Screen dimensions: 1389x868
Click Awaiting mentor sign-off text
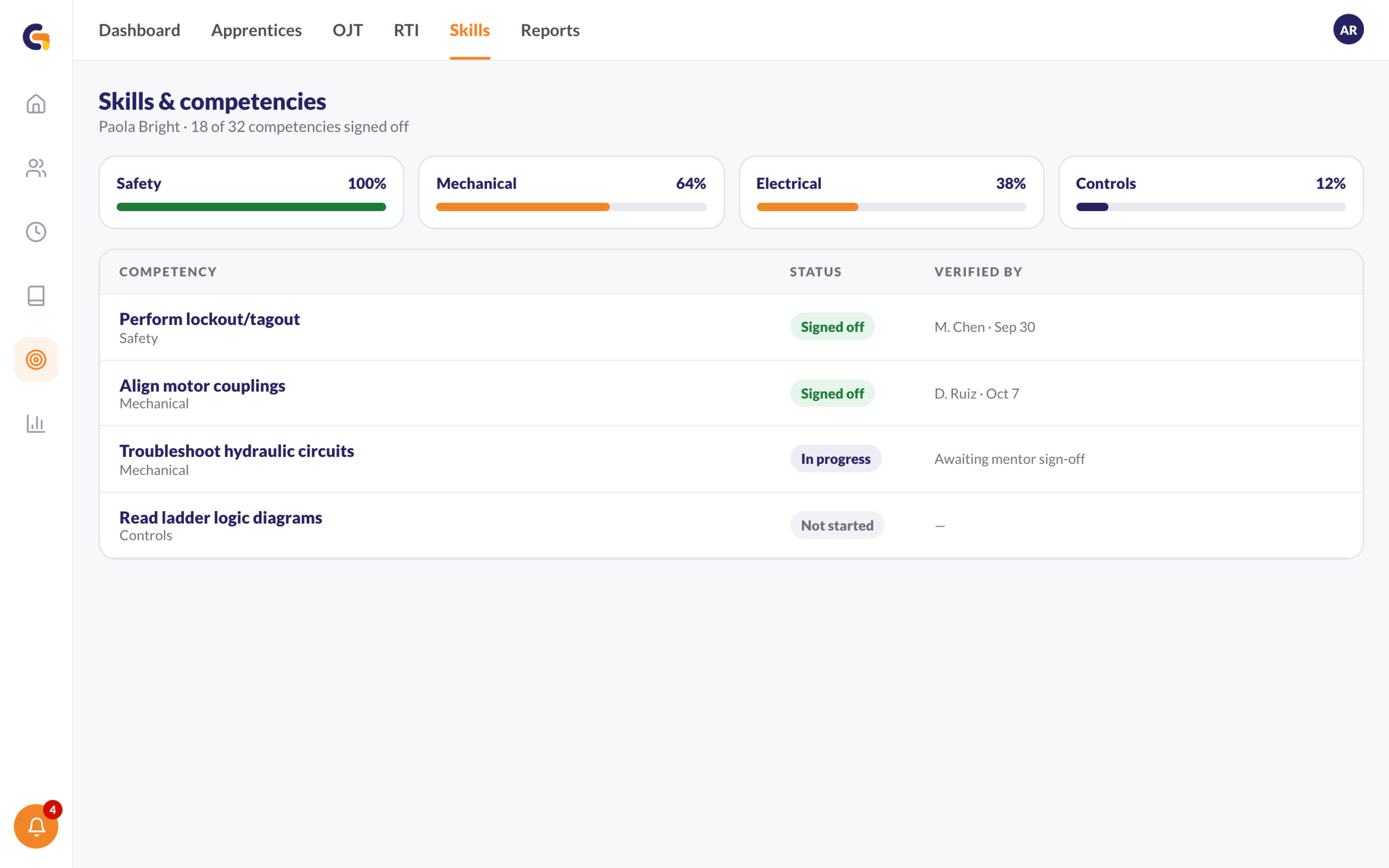click(1010, 459)
